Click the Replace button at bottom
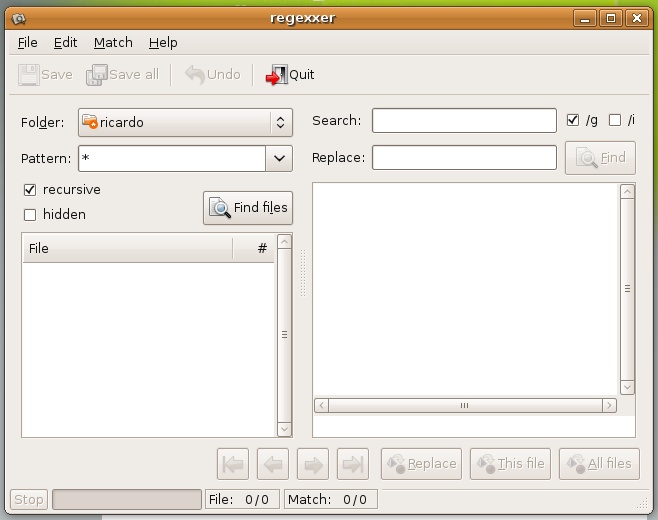This screenshot has height=520, width=658. pyautogui.click(x=421, y=464)
